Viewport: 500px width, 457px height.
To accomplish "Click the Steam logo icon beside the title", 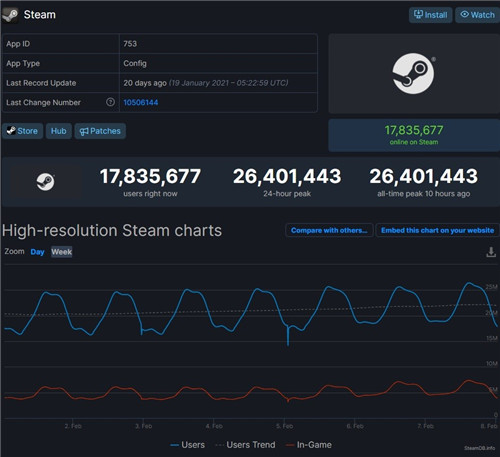I will (x=10, y=15).
